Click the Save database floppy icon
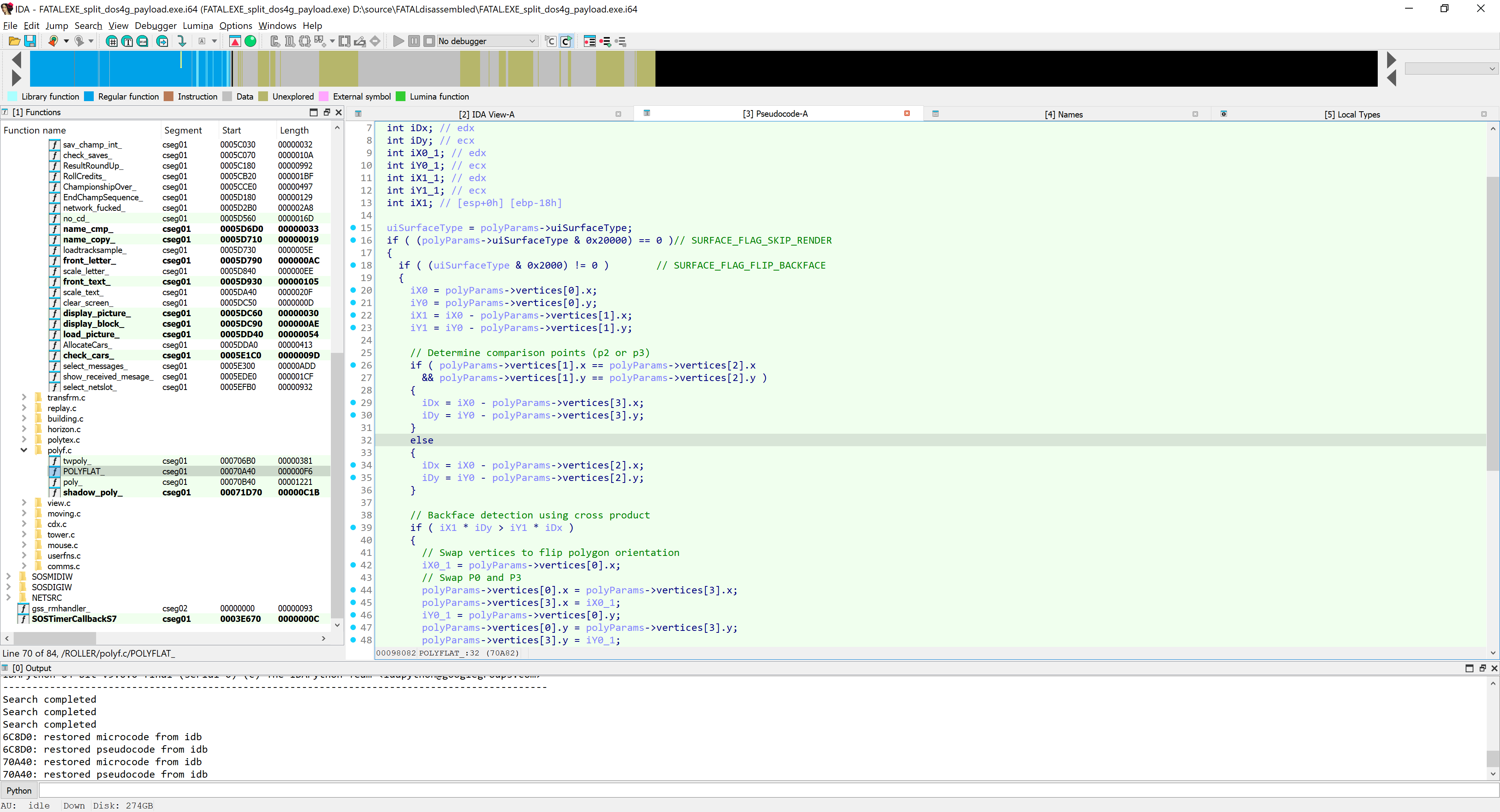 [30, 41]
